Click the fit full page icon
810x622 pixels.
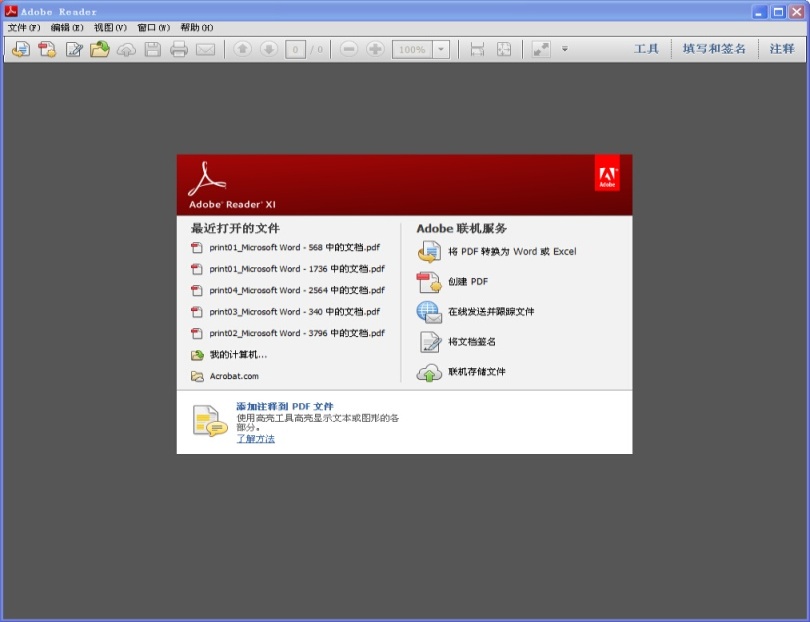tap(504, 49)
